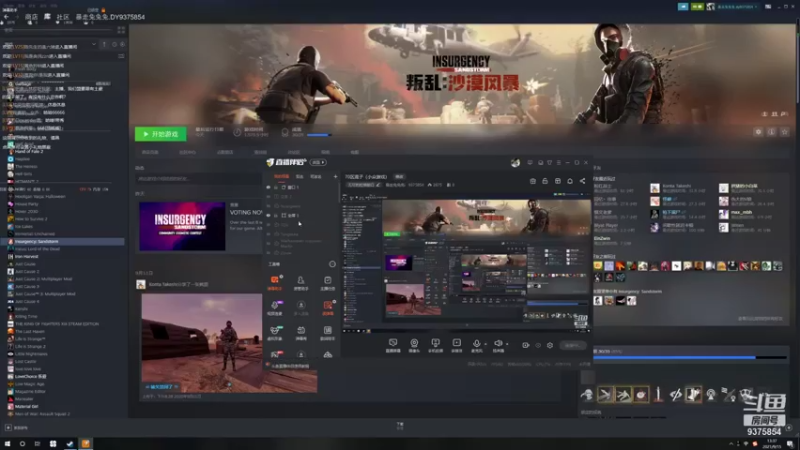Screen dimensions: 800x450
Task: Open the 社区 (Community) tab
Action: 63,17
